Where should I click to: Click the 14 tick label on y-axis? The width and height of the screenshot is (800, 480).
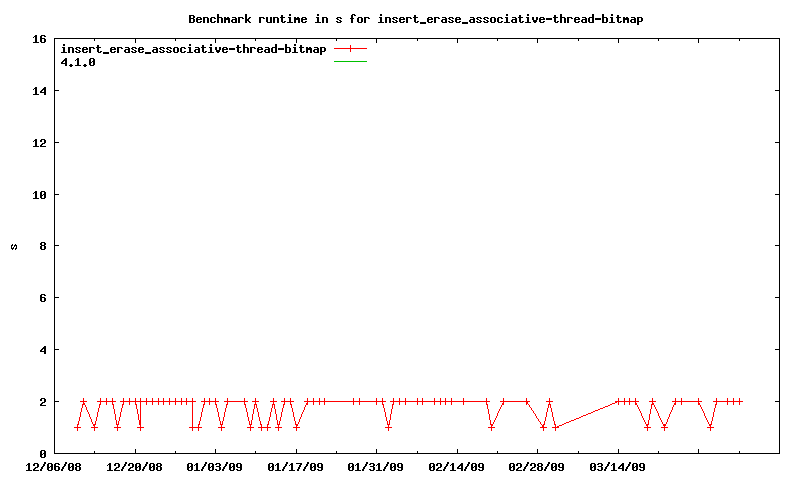[x=39, y=91]
